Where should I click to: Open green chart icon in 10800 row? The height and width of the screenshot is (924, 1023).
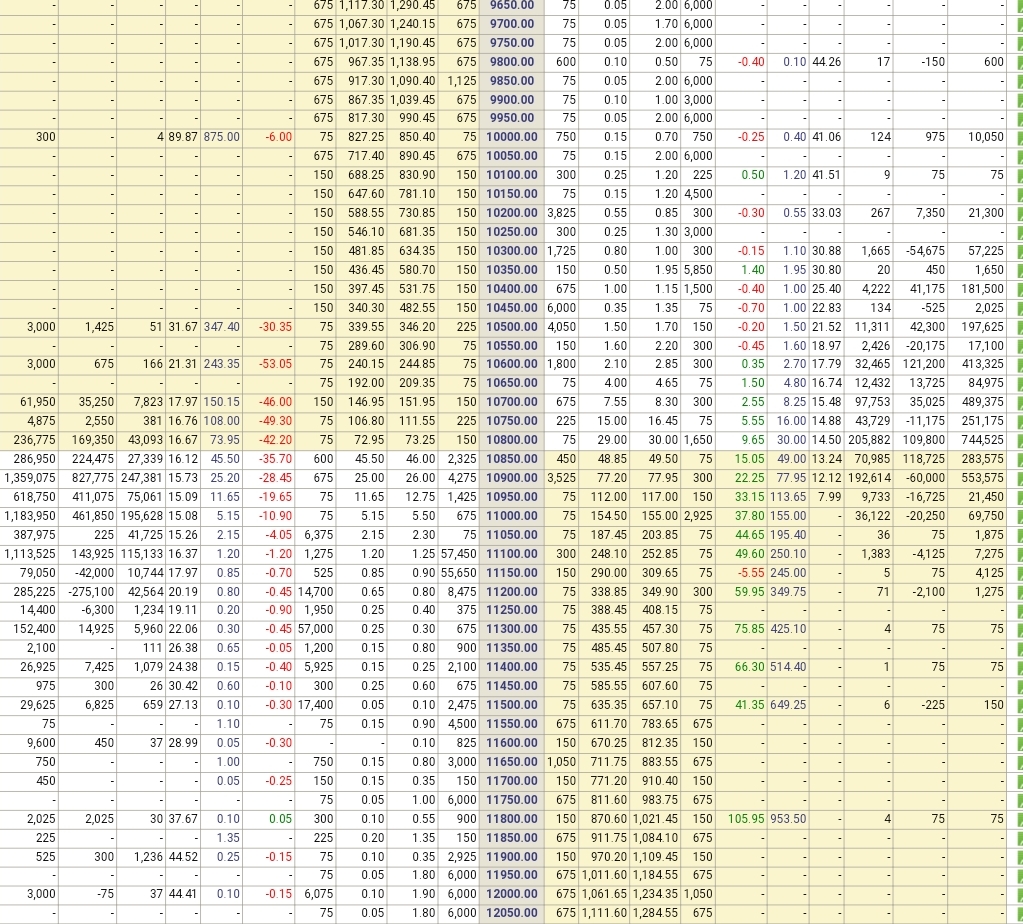pos(1019,440)
